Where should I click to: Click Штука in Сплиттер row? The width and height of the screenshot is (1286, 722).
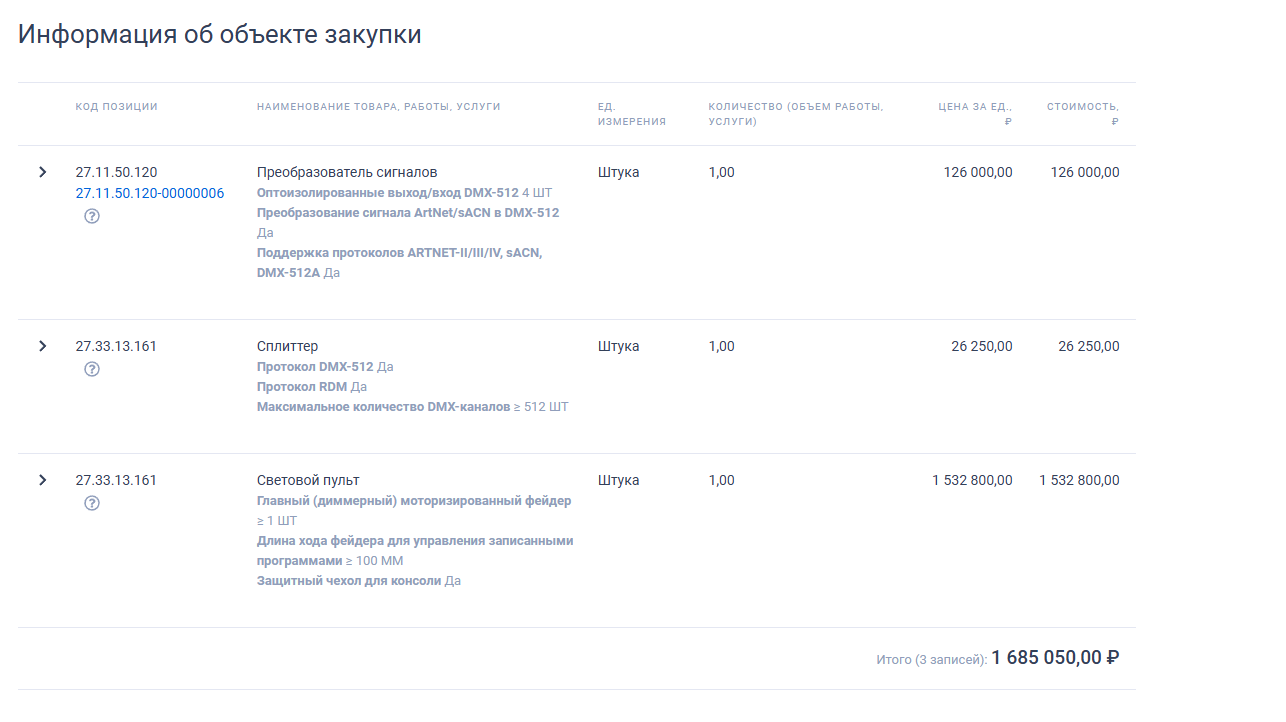coord(619,346)
